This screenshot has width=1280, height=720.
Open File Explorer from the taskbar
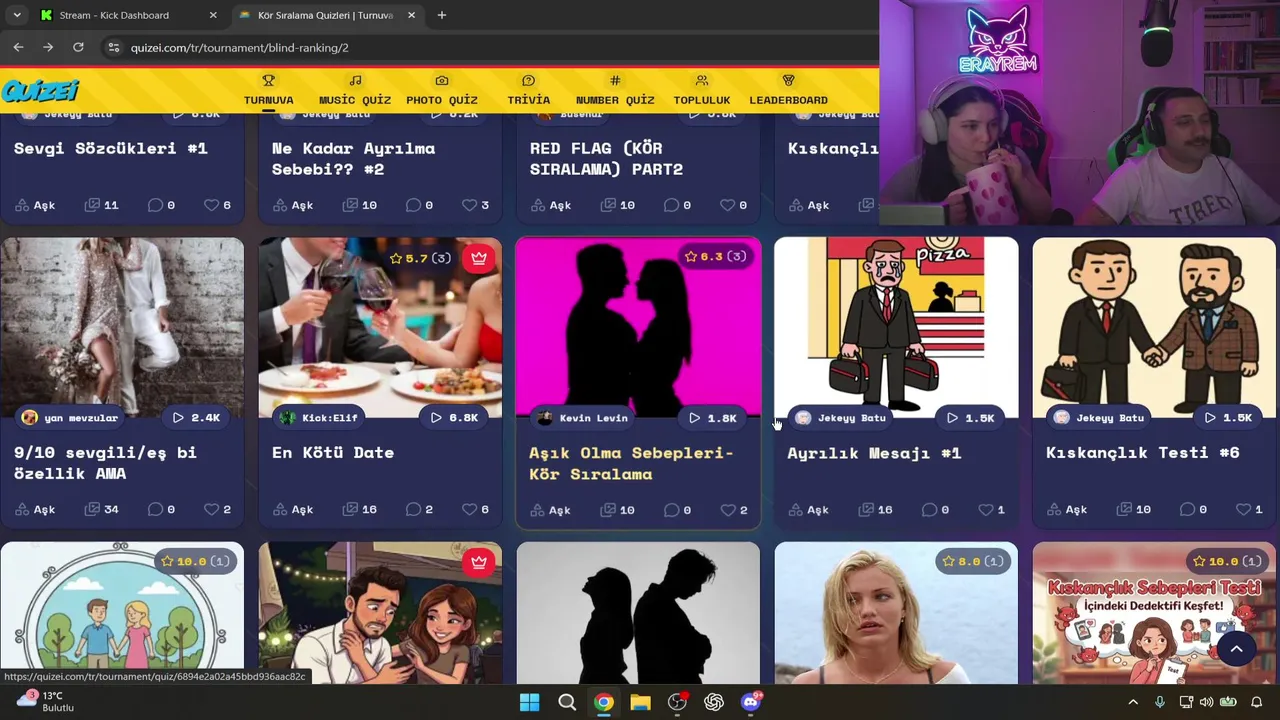tap(640, 702)
